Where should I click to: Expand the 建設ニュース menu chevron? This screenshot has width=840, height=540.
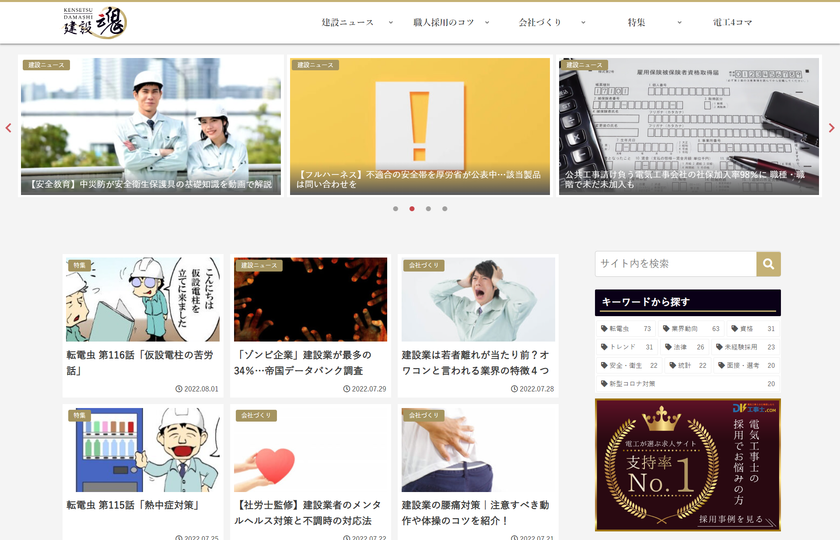[391, 22]
